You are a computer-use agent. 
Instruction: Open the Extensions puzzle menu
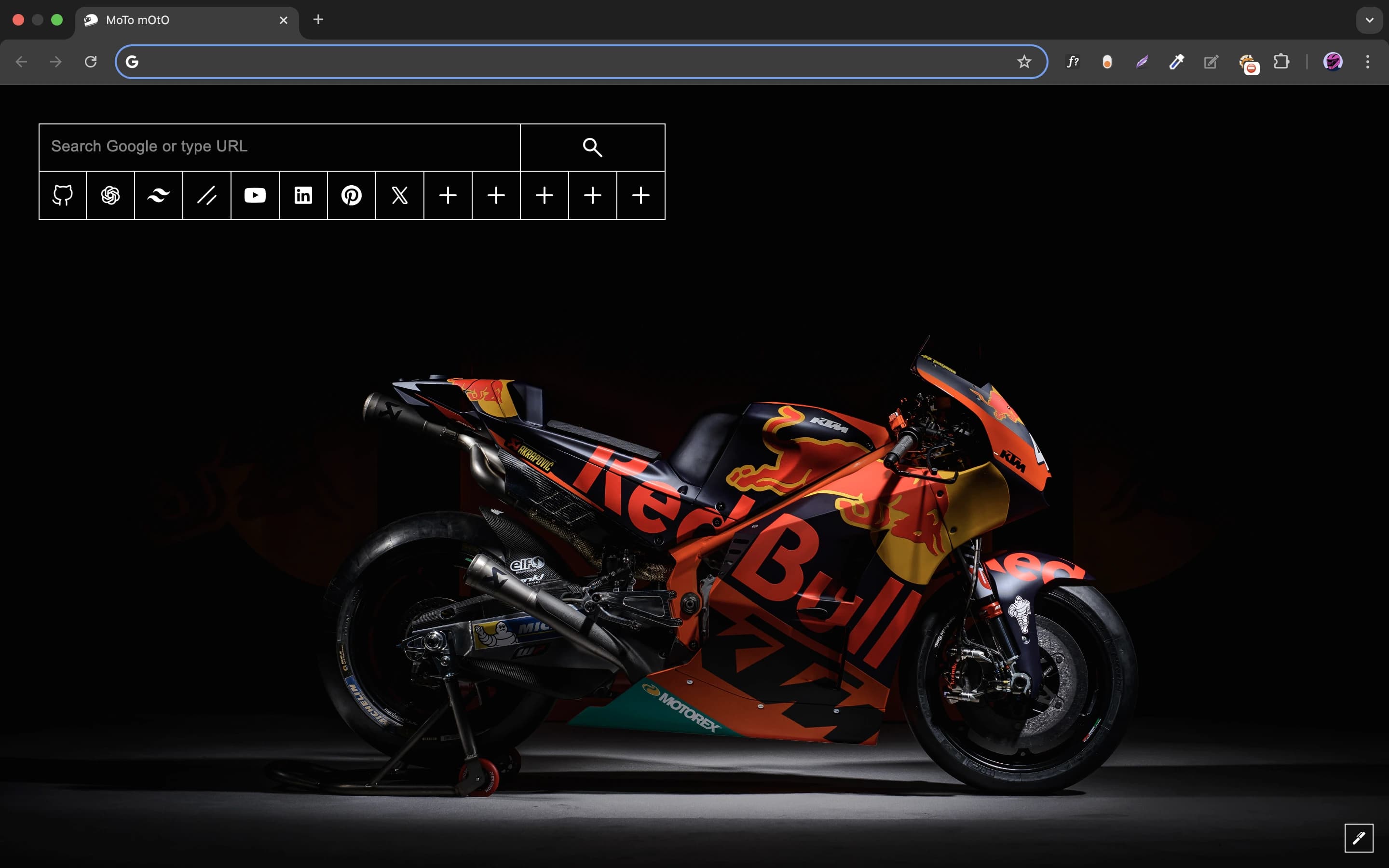[x=1281, y=62]
